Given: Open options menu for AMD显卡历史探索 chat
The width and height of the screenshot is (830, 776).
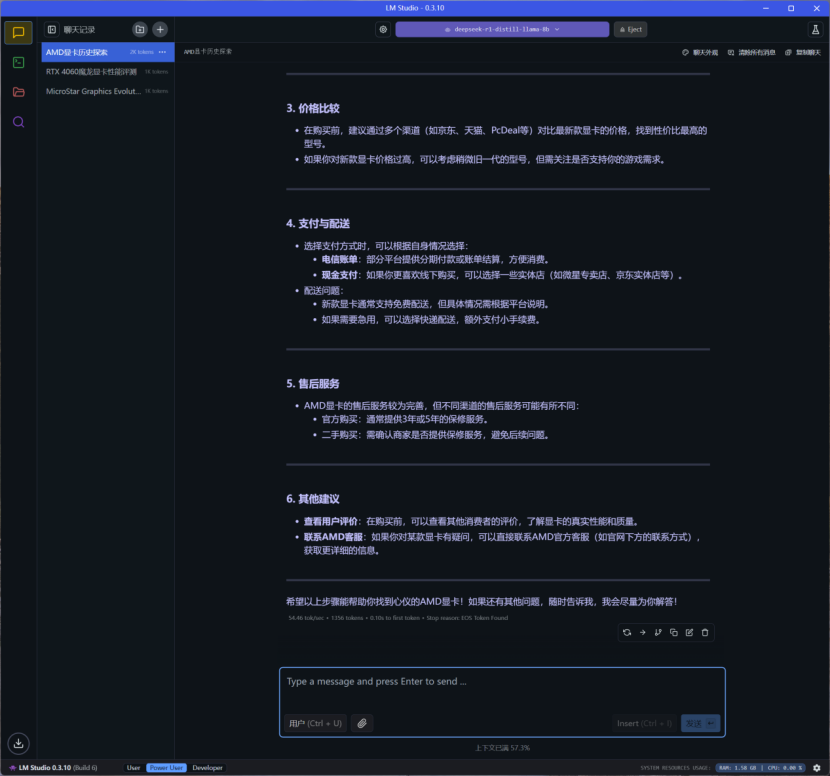Looking at the screenshot, I should coord(162,52).
